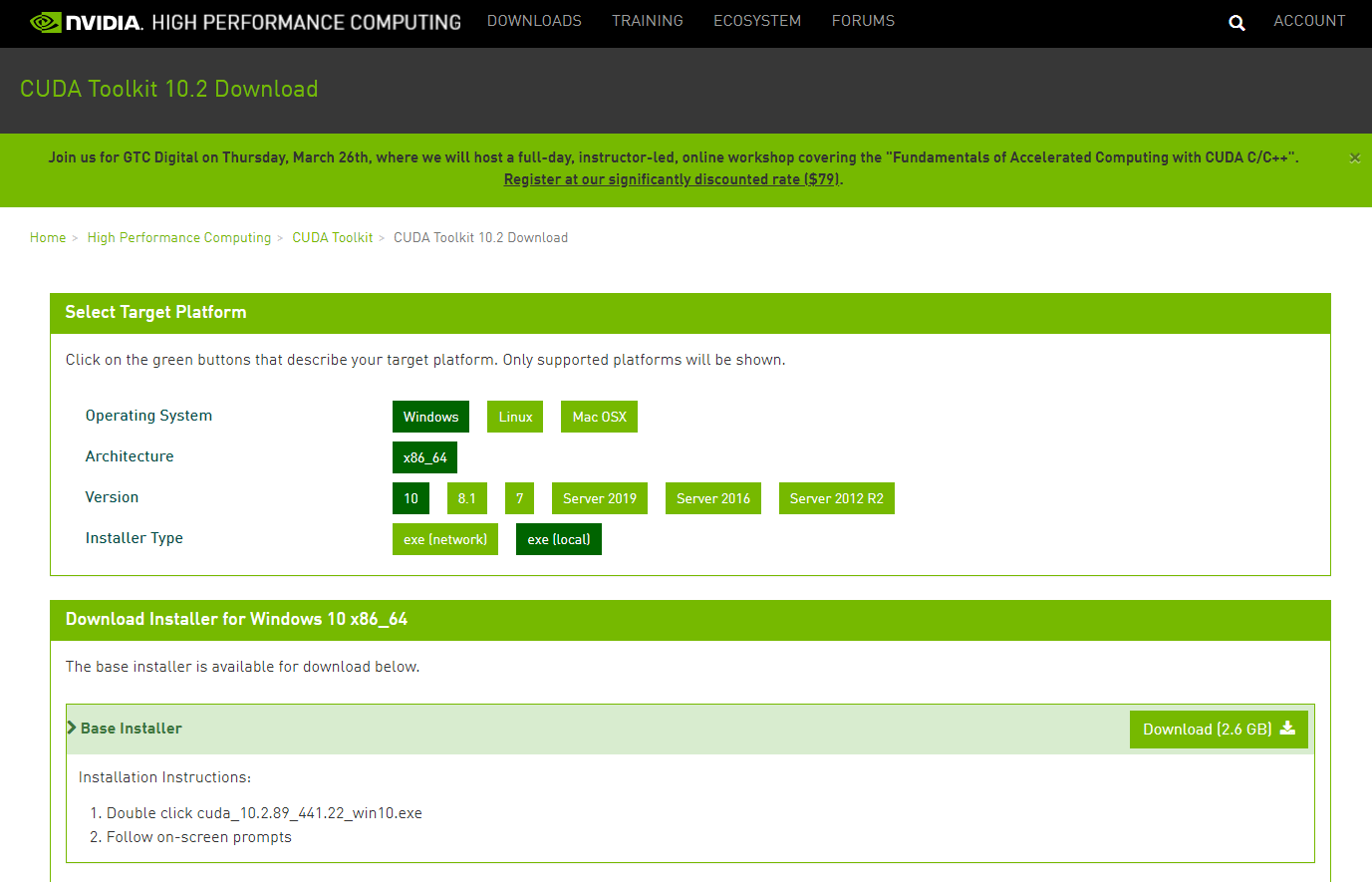Click the Select Target Platform heading

point(155,312)
